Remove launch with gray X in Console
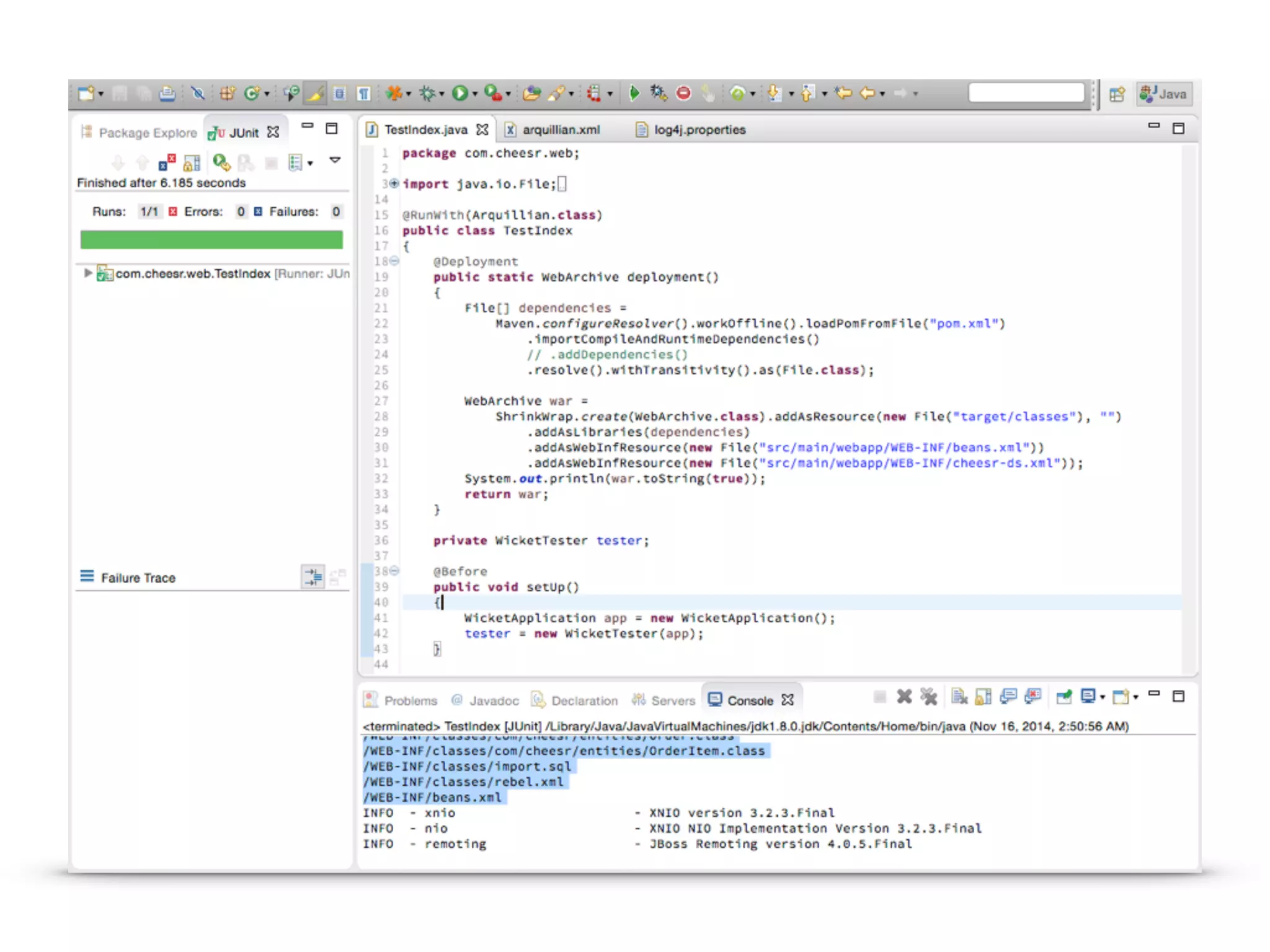Viewport: 1270px width, 952px height. 904,697
